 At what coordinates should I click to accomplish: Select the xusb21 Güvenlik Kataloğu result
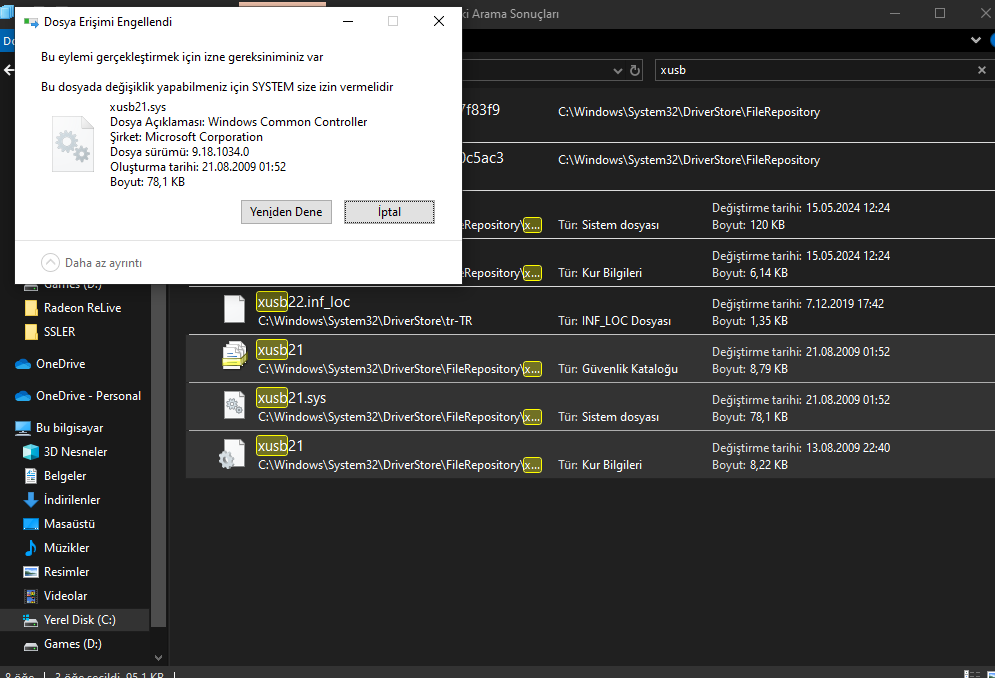590,359
